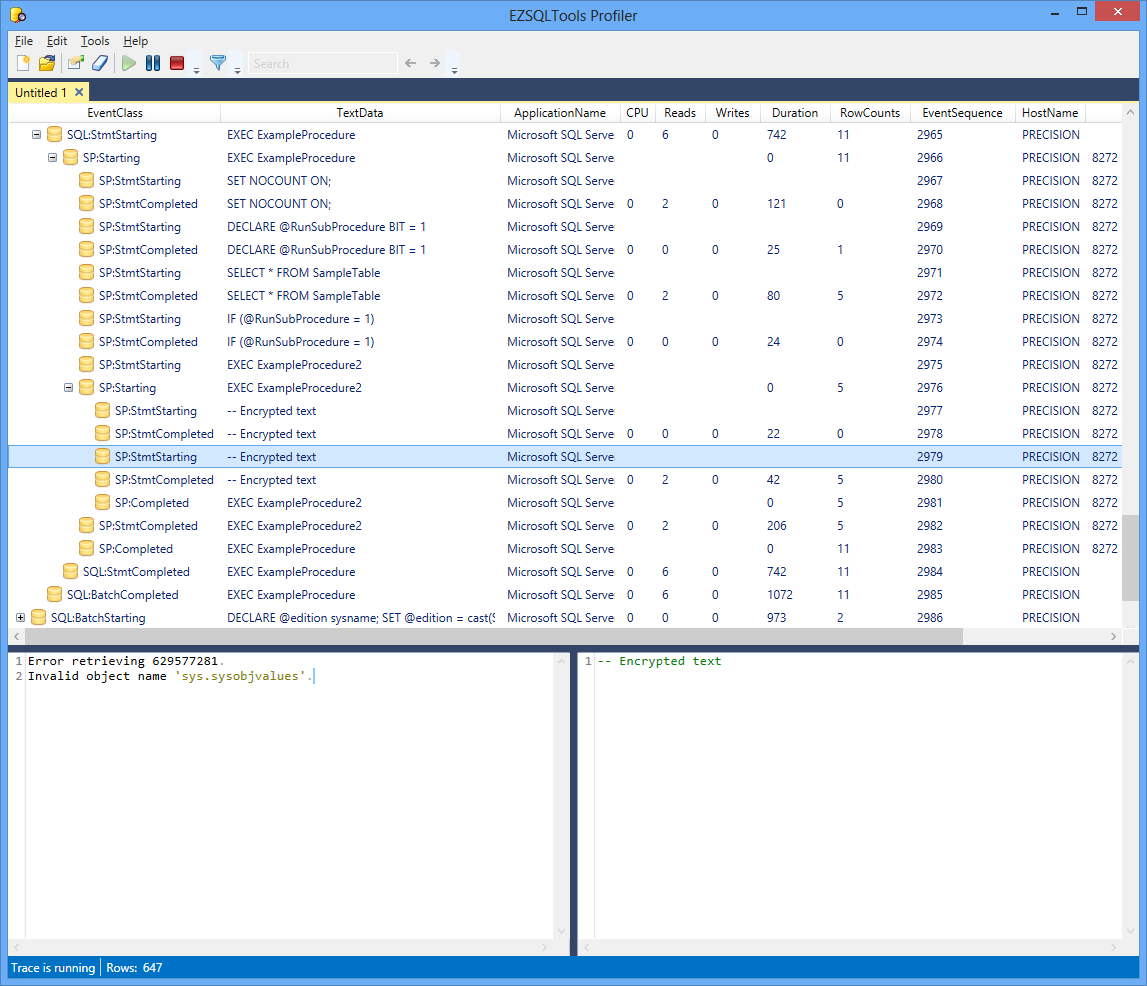Click the 'Rows: 647' status bar entry

pyautogui.click(x=135, y=968)
